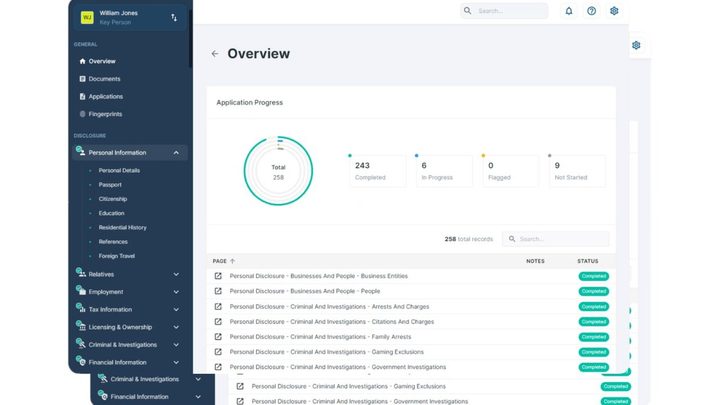
Task: Open Citations And Charges row link icon
Action: click(x=218, y=321)
